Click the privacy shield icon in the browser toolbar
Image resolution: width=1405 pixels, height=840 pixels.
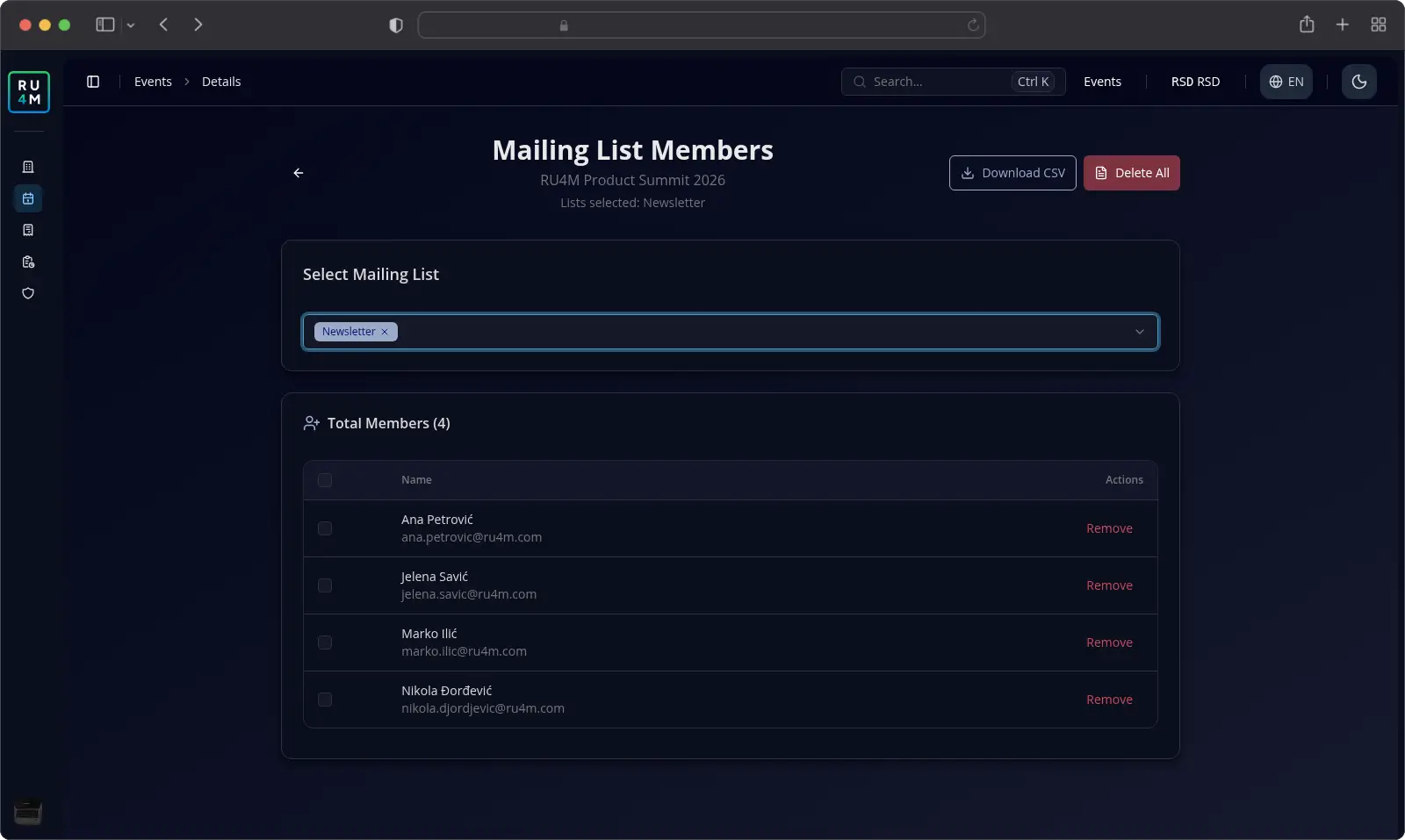[x=396, y=25]
